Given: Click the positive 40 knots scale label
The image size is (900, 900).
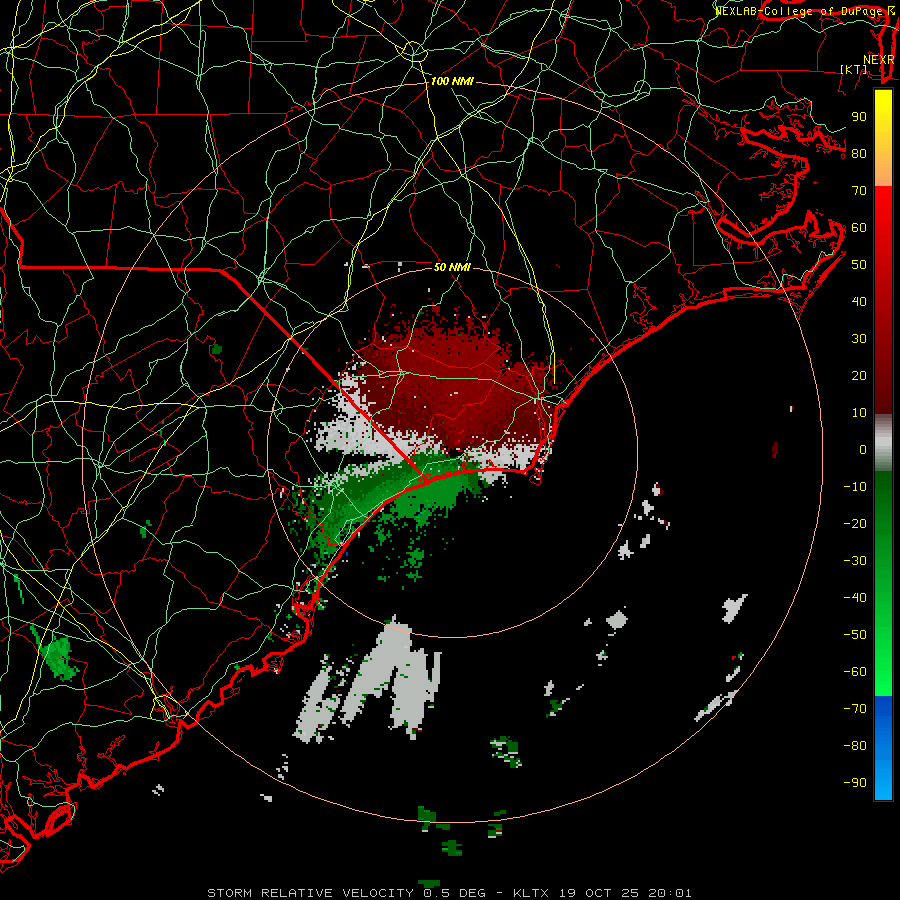Looking at the screenshot, I should 859,302.
